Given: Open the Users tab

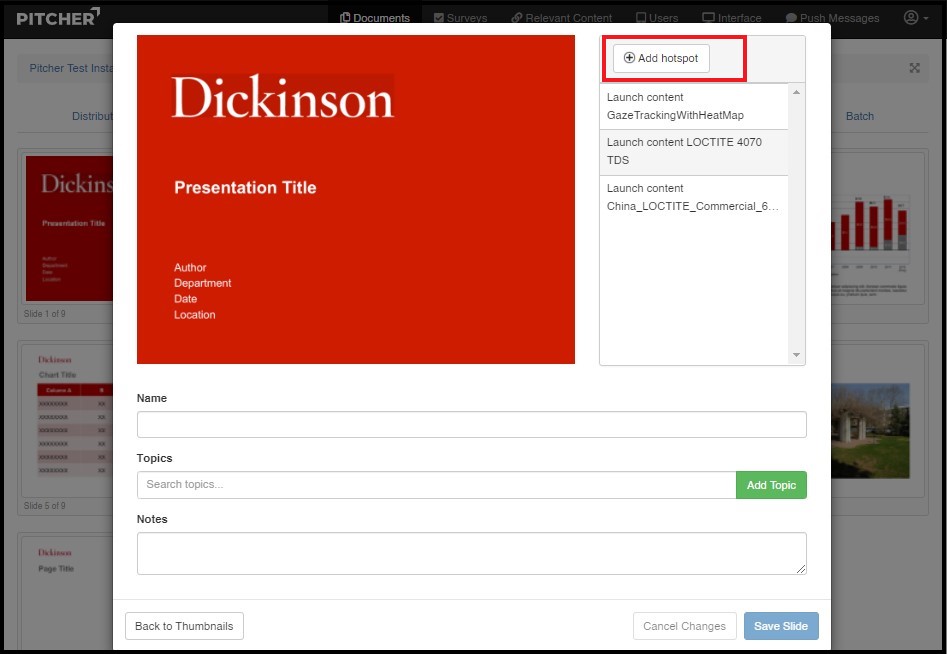Looking at the screenshot, I should [656, 18].
